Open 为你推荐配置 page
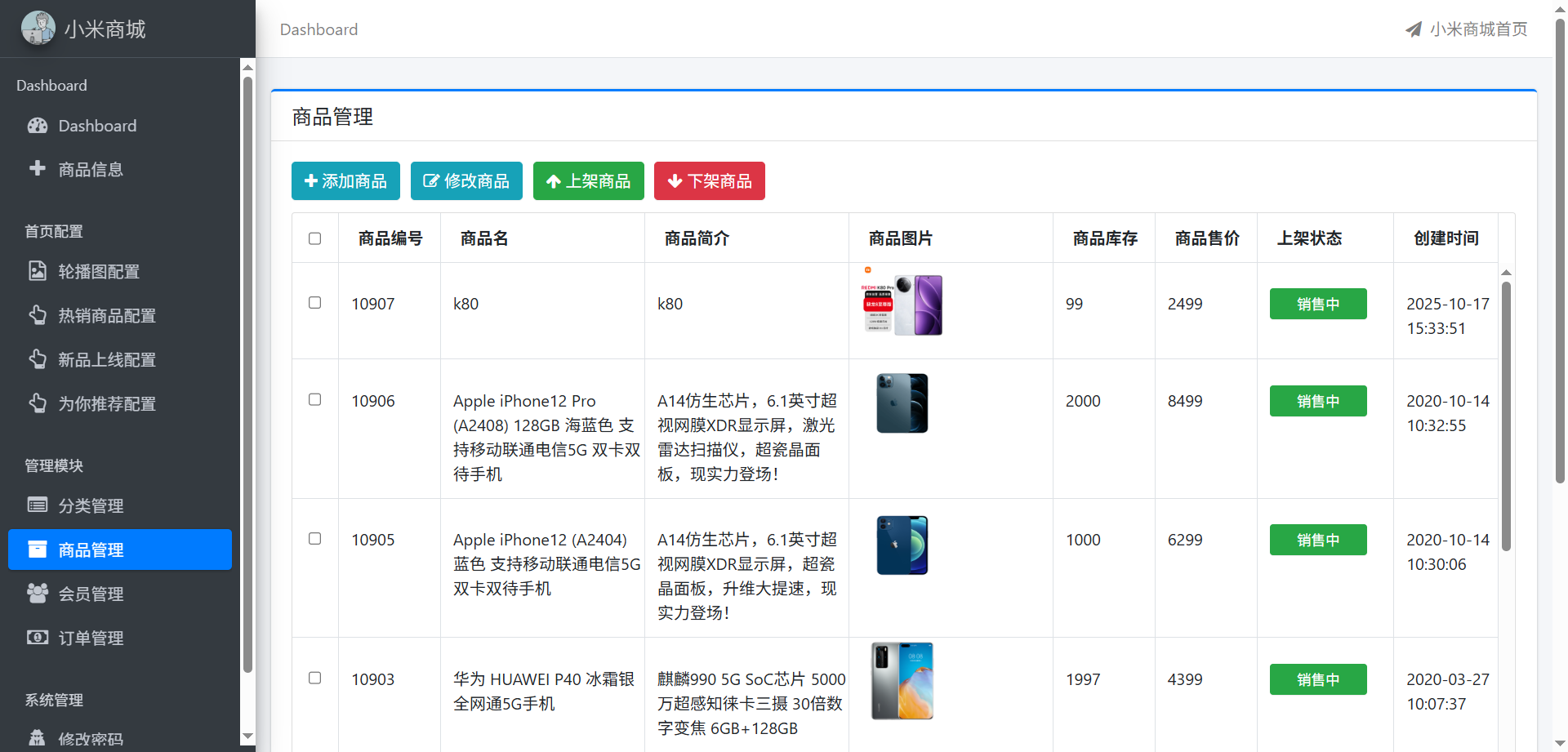1568x752 pixels. [x=120, y=403]
